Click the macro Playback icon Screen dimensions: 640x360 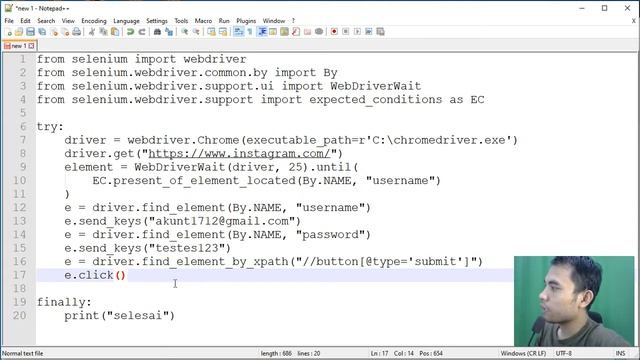point(357,32)
